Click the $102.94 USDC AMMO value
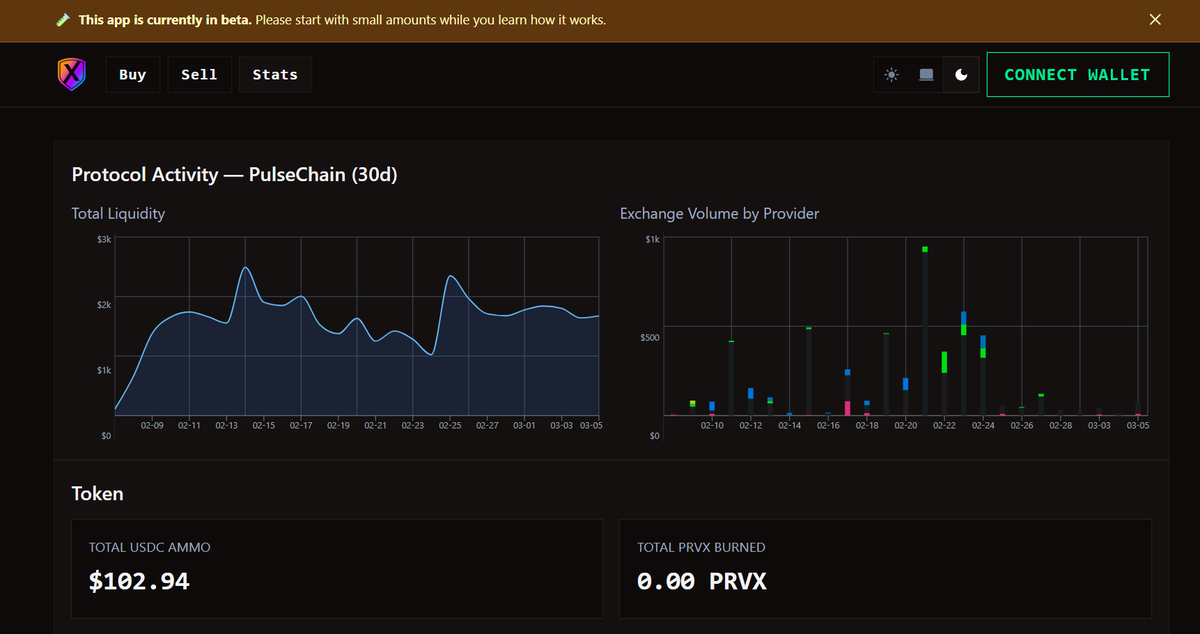Image resolution: width=1200 pixels, height=634 pixels. [x=139, y=581]
